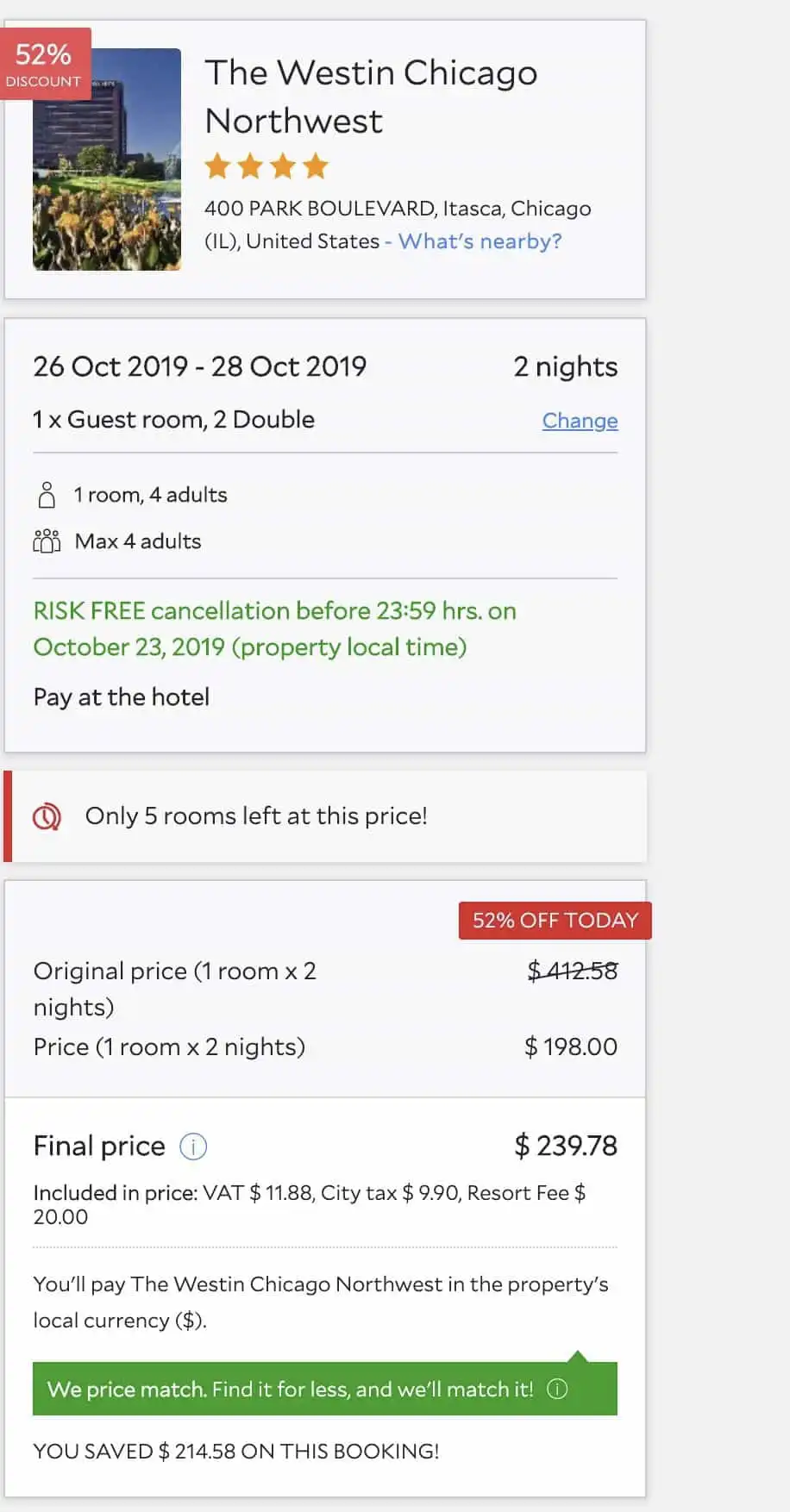Click the red clock rooms-left icon
Image resolution: width=790 pixels, height=1512 pixels.
47,816
